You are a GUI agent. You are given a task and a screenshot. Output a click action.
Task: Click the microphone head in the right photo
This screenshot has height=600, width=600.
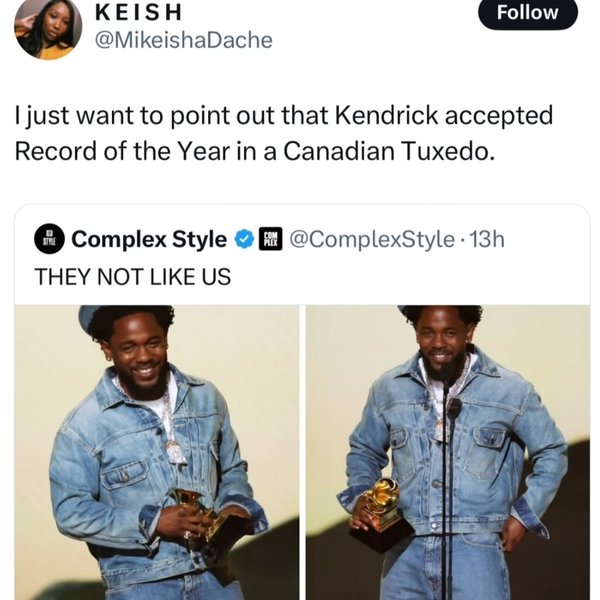(455, 408)
